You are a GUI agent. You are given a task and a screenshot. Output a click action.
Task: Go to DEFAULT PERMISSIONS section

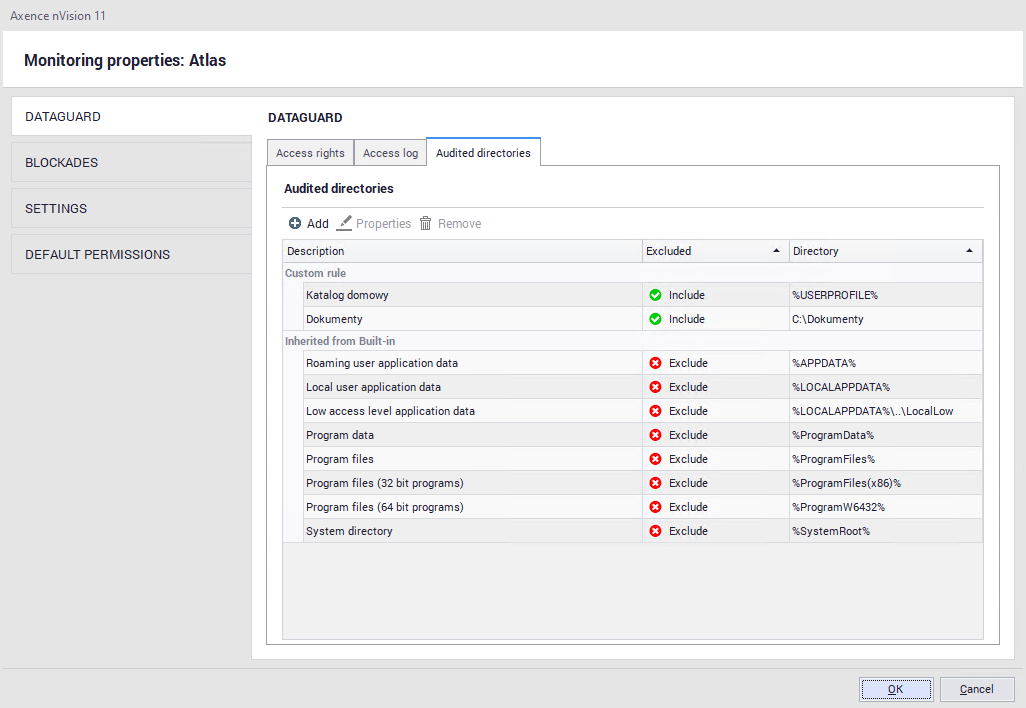point(131,255)
